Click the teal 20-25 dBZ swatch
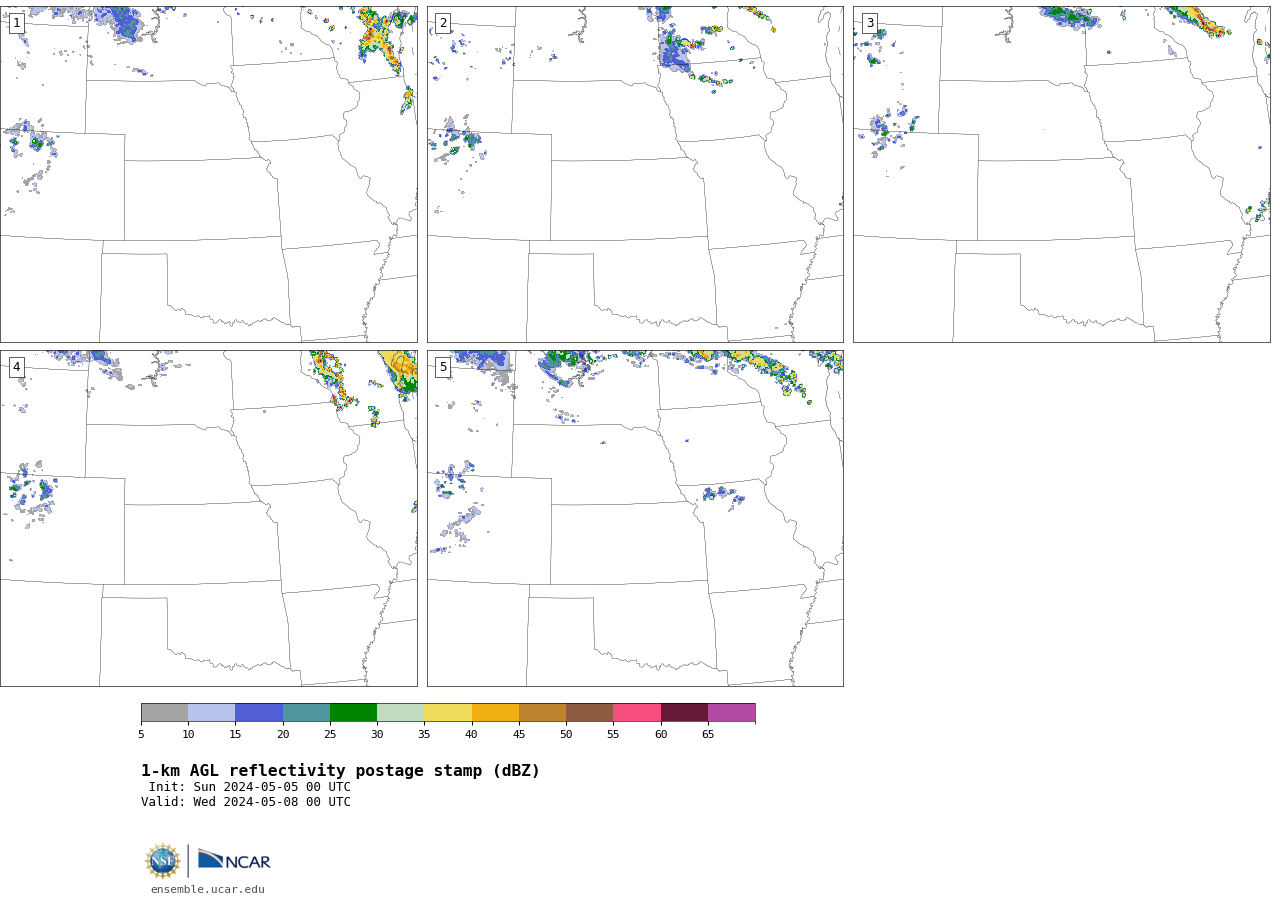 click(306, 713)
